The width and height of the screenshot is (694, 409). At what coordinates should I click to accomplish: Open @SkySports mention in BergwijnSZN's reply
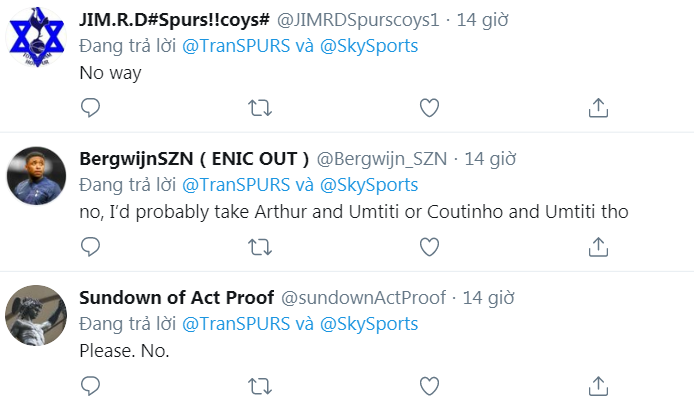pyautogui.click(x=369, y=185)
